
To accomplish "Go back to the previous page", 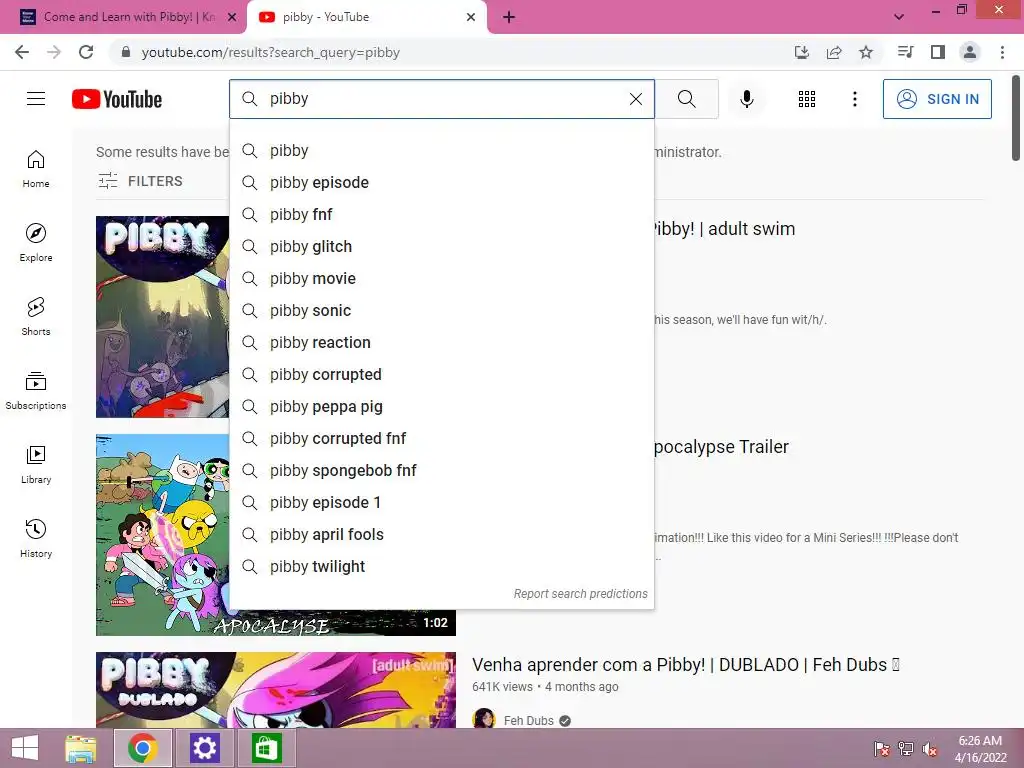I will (22, 52).
